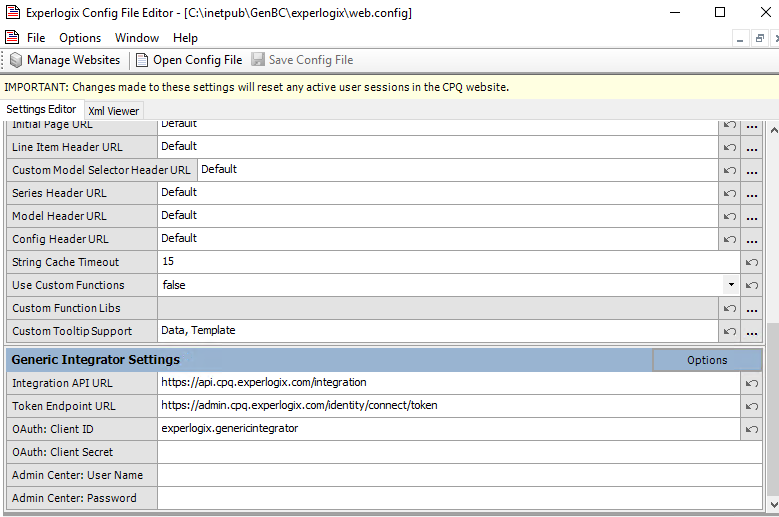Screen dimensions: 779x517
Task: Click the Use Custom Functions label
Action: (69, 285)
